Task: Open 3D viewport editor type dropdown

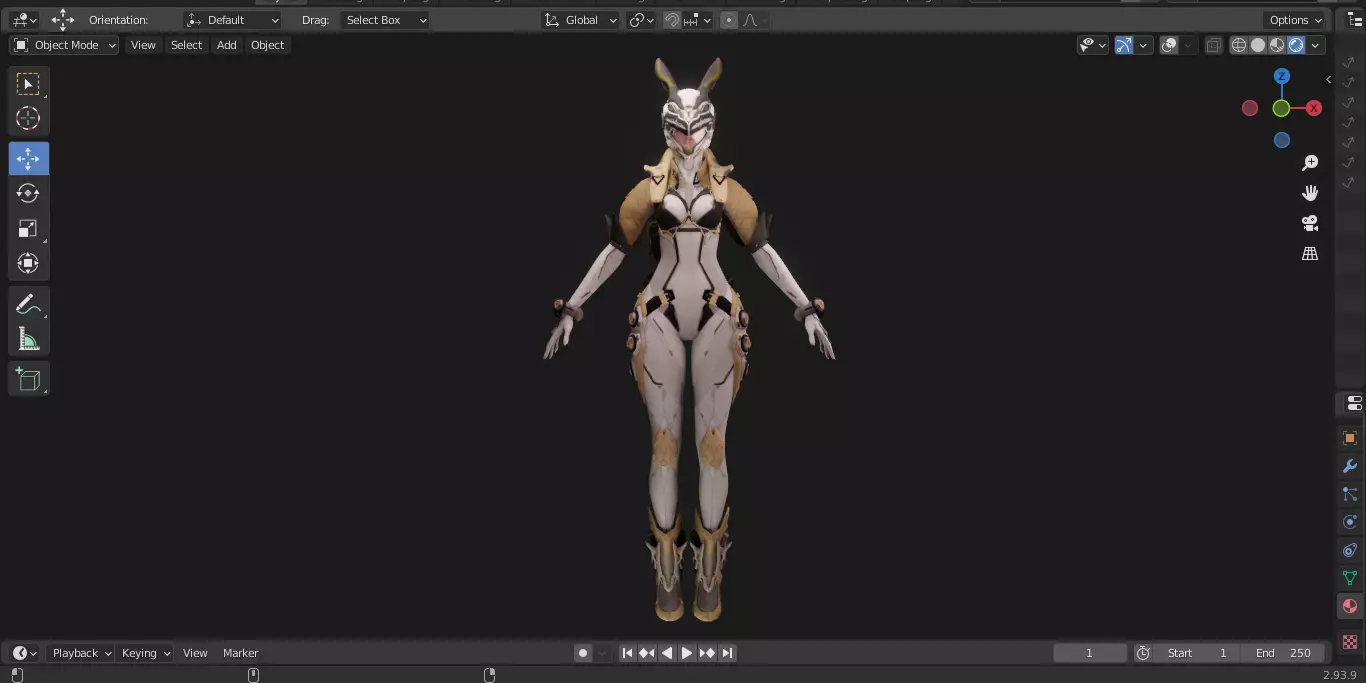Action: [x=24, y=20]
